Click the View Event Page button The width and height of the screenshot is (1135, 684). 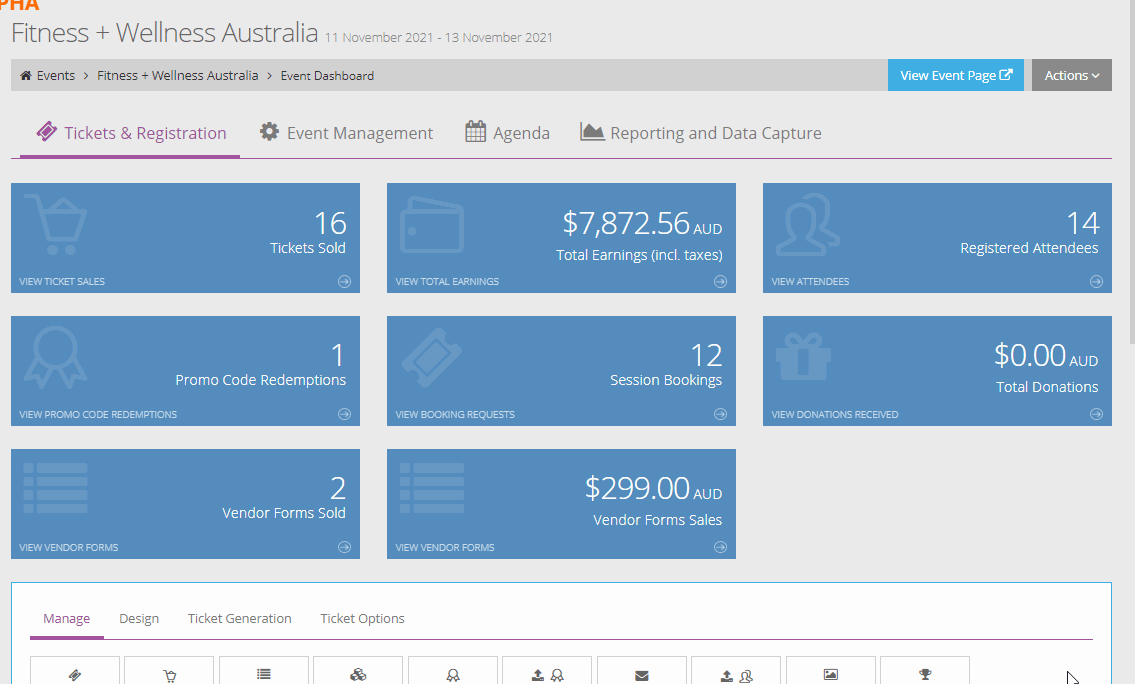point(955,75)
